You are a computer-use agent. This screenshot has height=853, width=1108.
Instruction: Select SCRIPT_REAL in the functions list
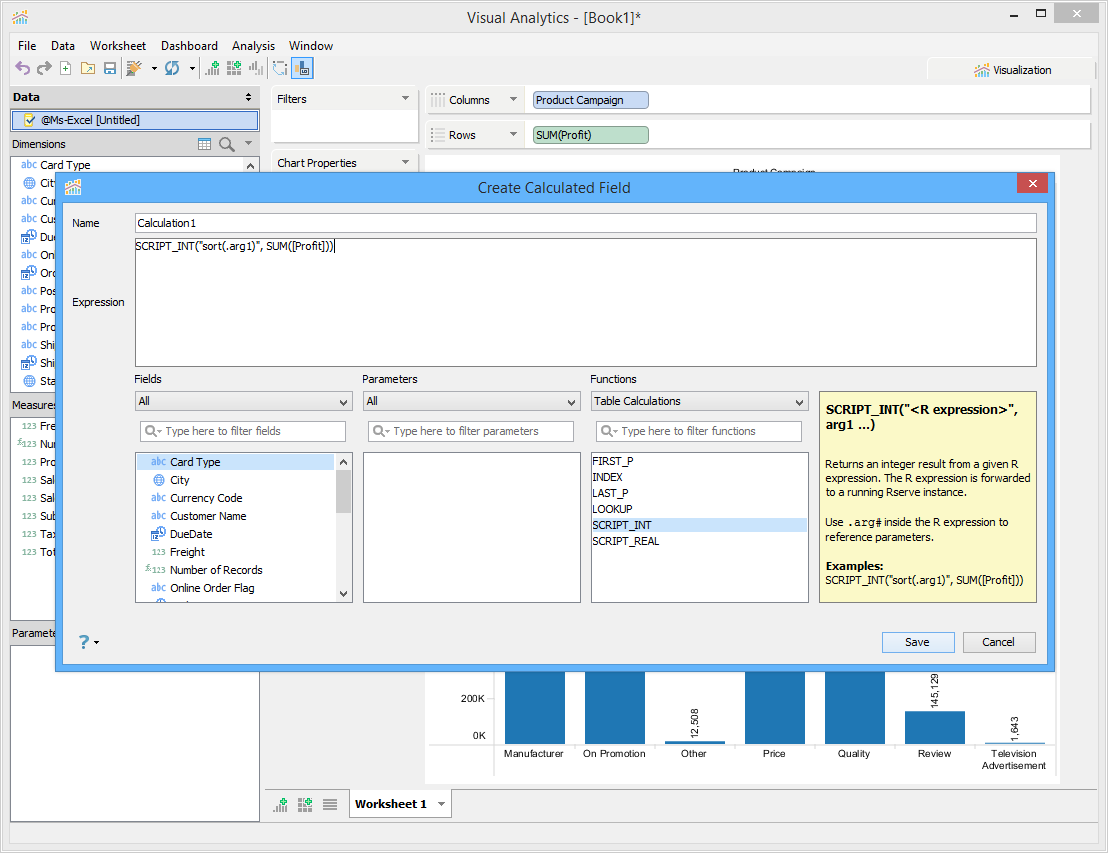[626, 541]
